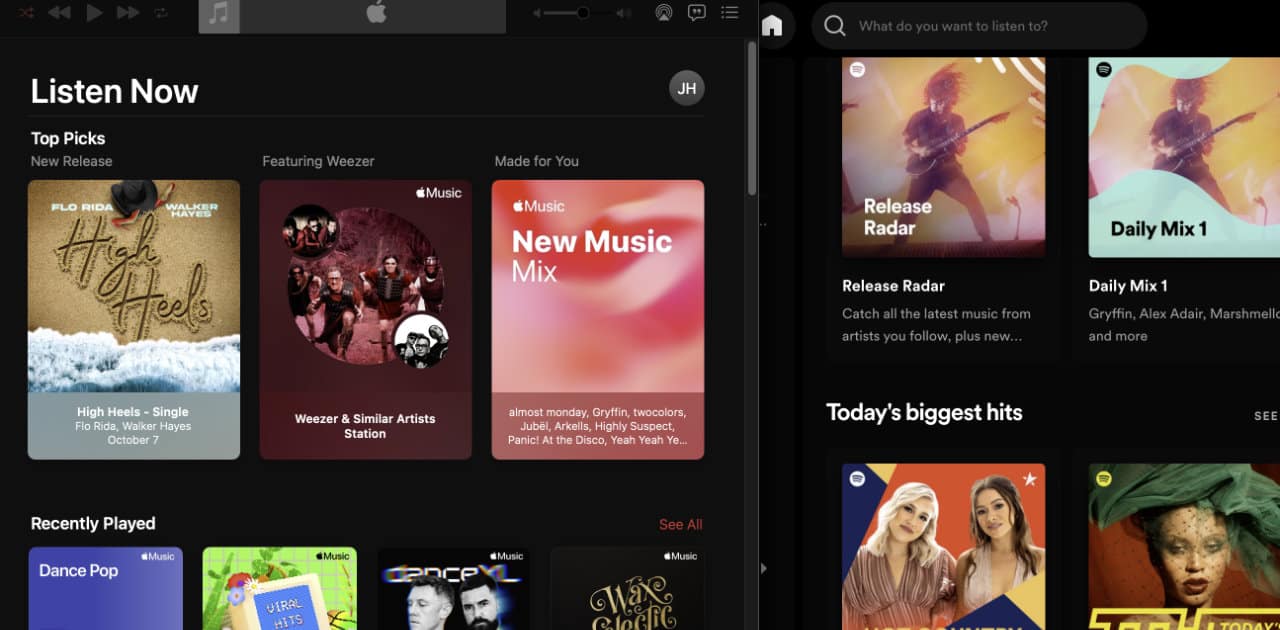Open the Weezer & Similar Artists Station card
This screenshot has height=630, width=1280.
366,319
